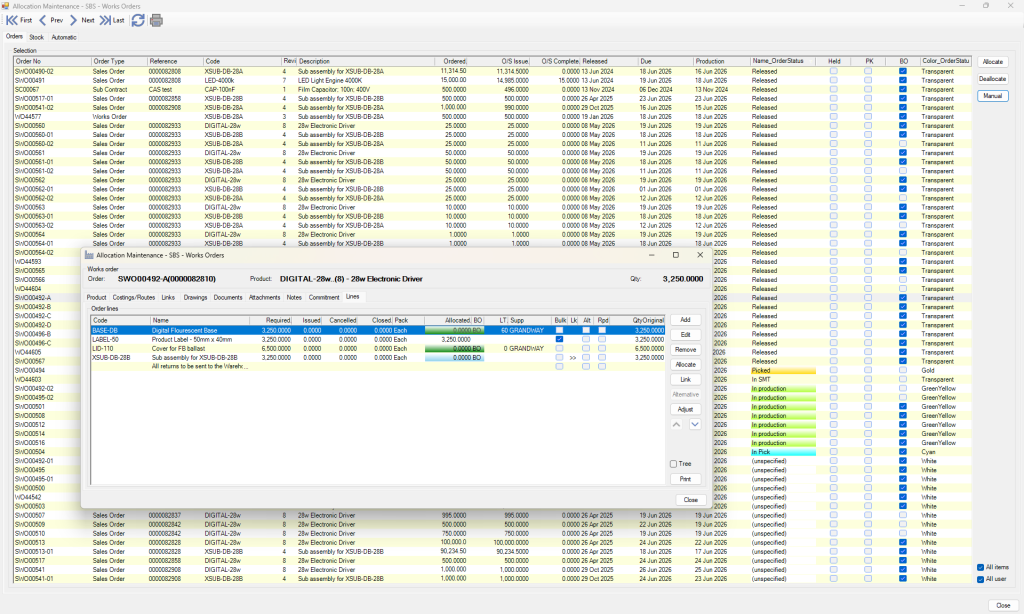Screen dimensions: 1024x614
Task: Open the Documents tab
Action: [x=228, y=297]
